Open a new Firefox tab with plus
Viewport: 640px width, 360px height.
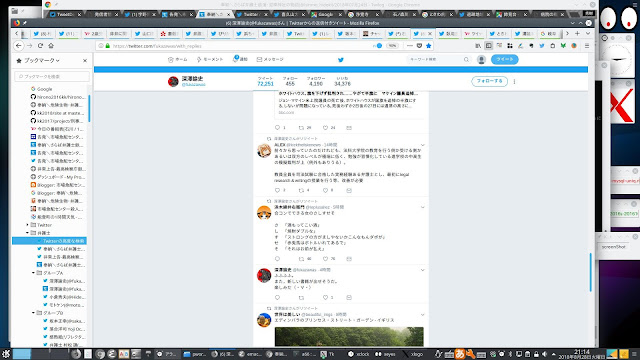[x=577, y=33]
